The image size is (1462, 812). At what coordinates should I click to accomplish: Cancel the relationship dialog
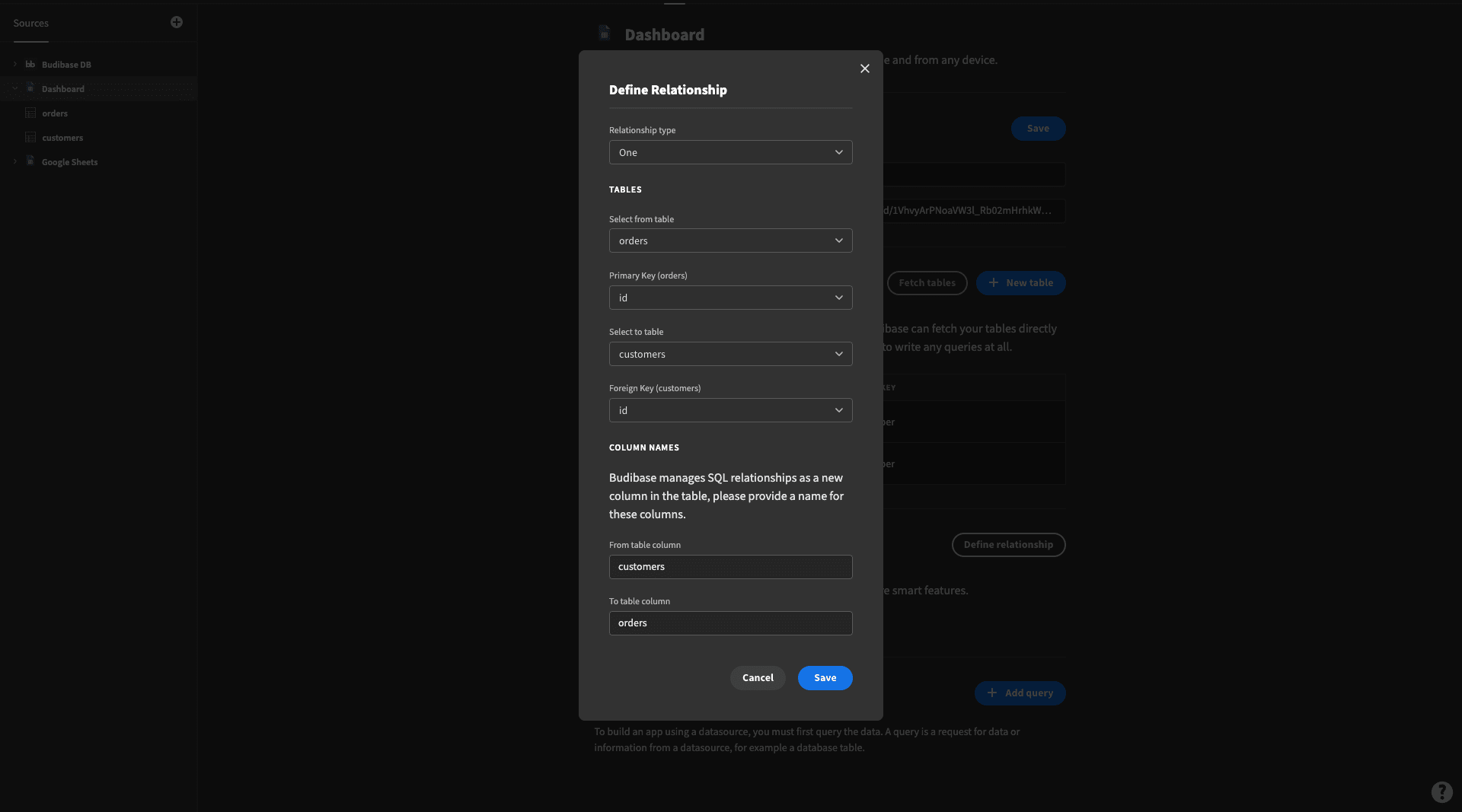758,678
